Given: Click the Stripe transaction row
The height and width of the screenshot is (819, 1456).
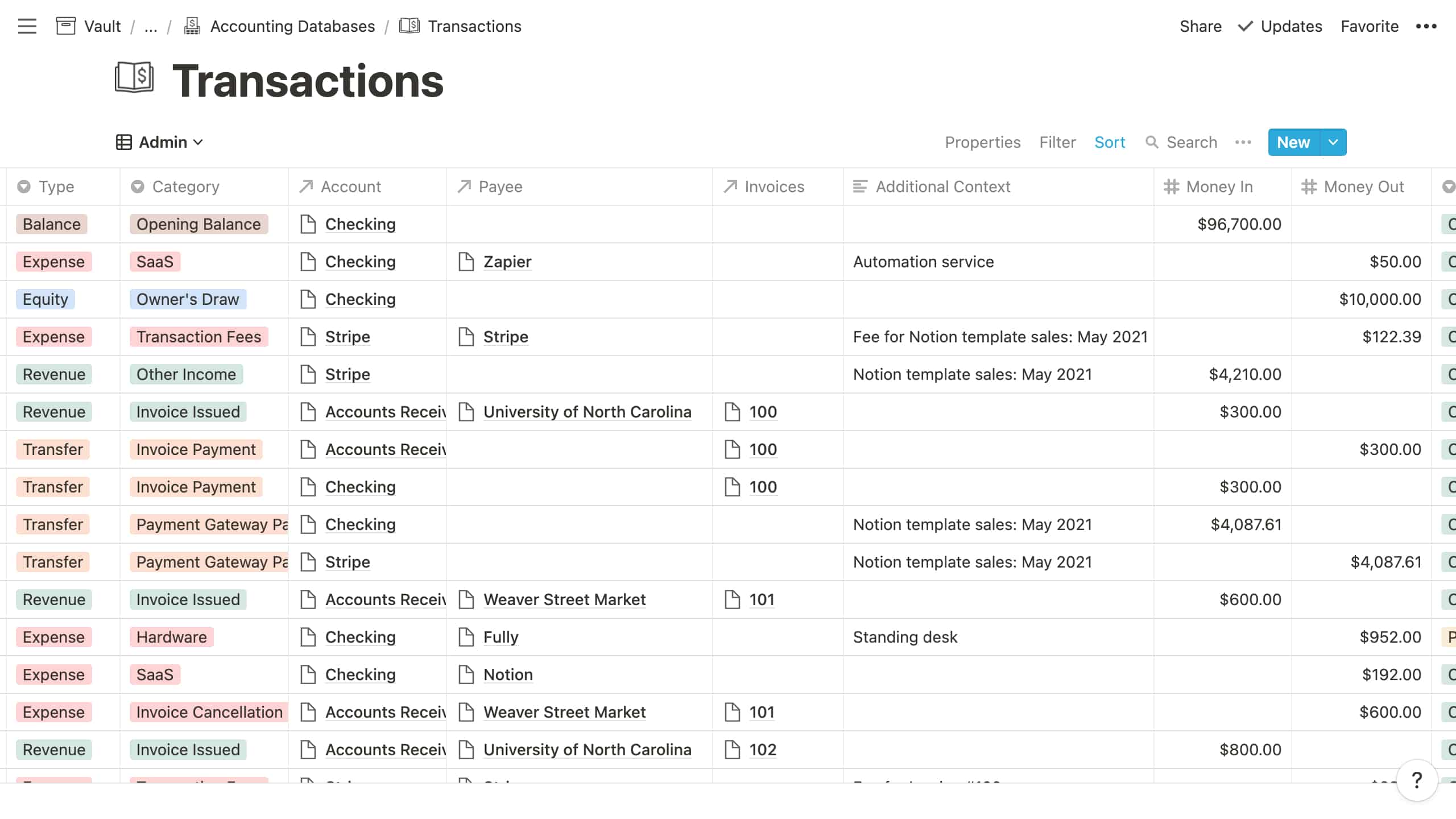Looking at the screenshot, I should point(728,336).
